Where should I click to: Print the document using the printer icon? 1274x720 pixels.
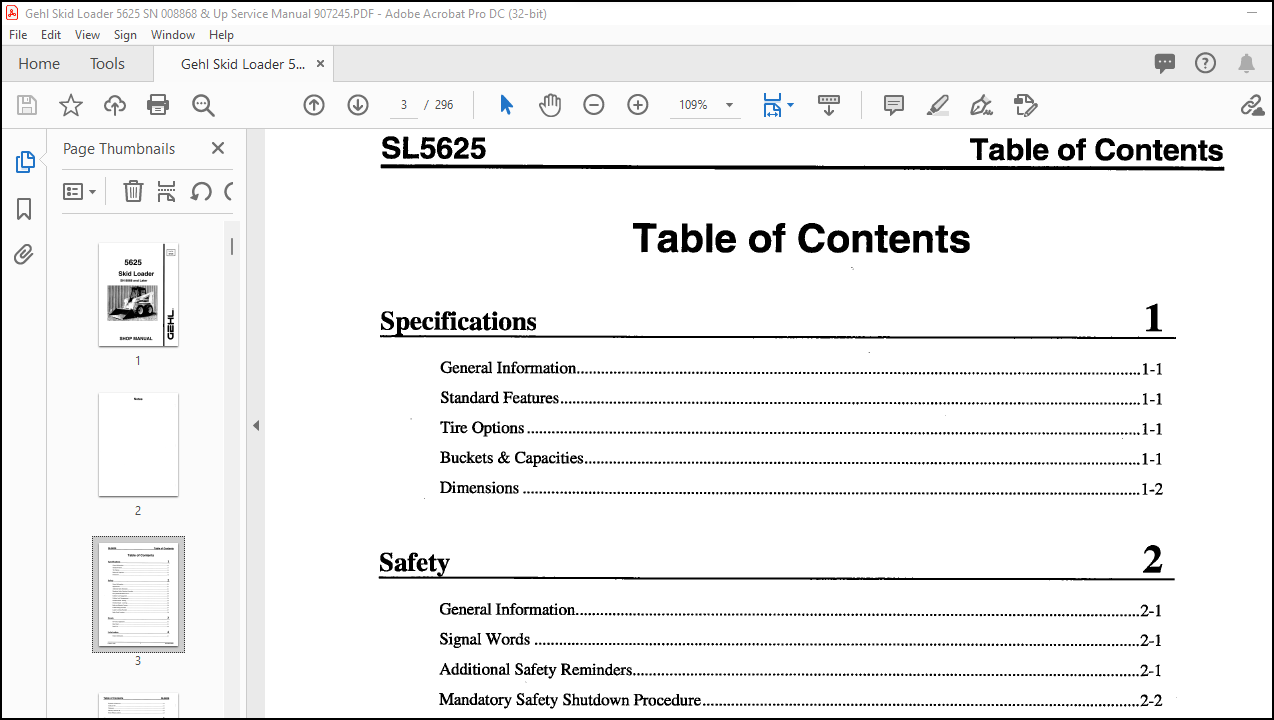tap(158, 105)
